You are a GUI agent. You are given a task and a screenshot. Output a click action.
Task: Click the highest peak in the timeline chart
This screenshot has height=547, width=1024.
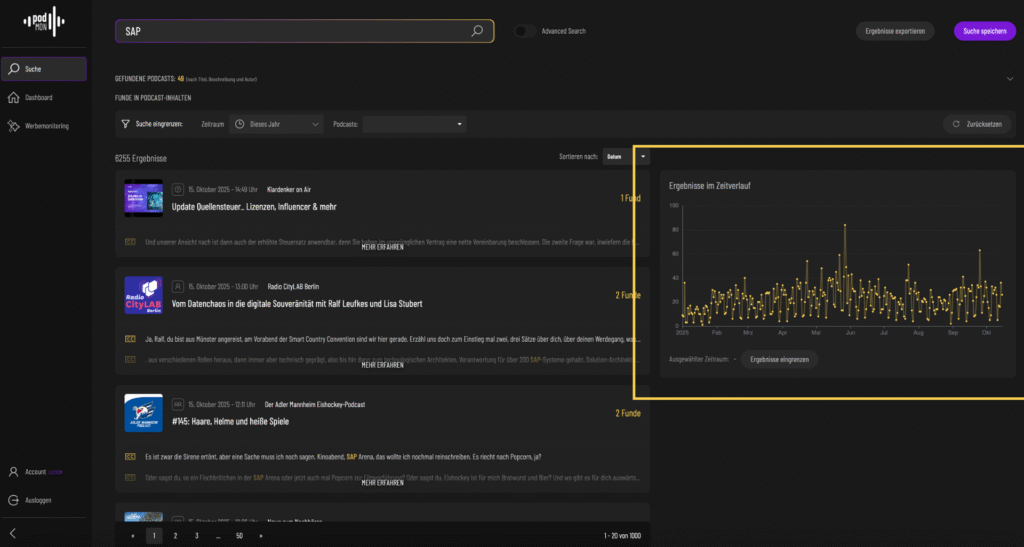click(x=845, y=225)
